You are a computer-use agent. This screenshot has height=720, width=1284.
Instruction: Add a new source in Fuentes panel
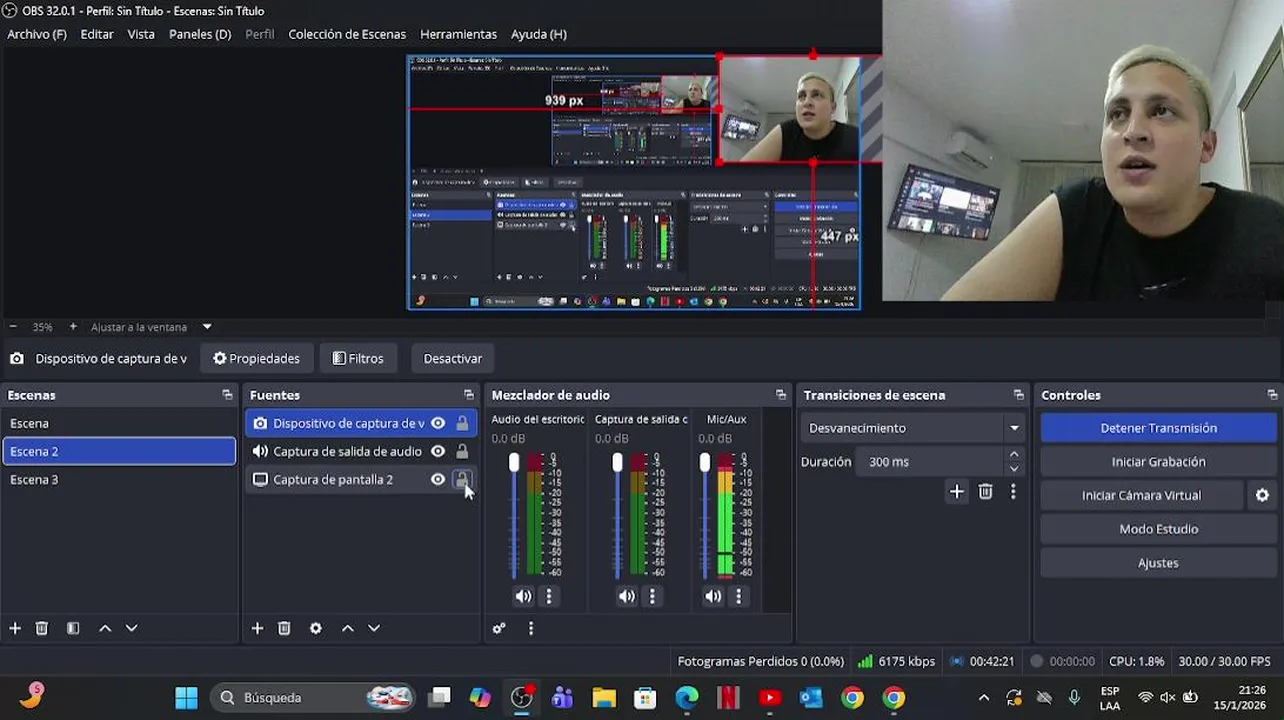click(x=257, y=628)
